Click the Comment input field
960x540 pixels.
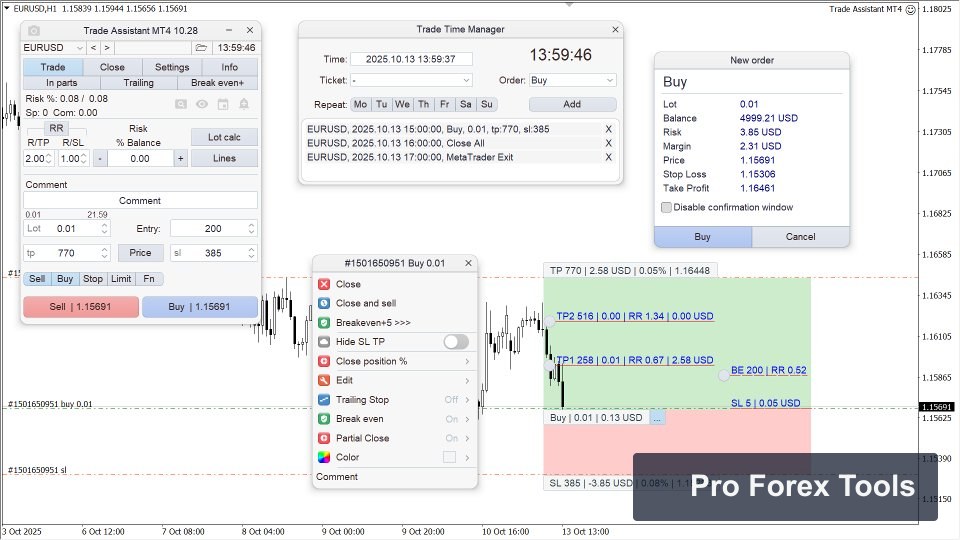(140, 200)
